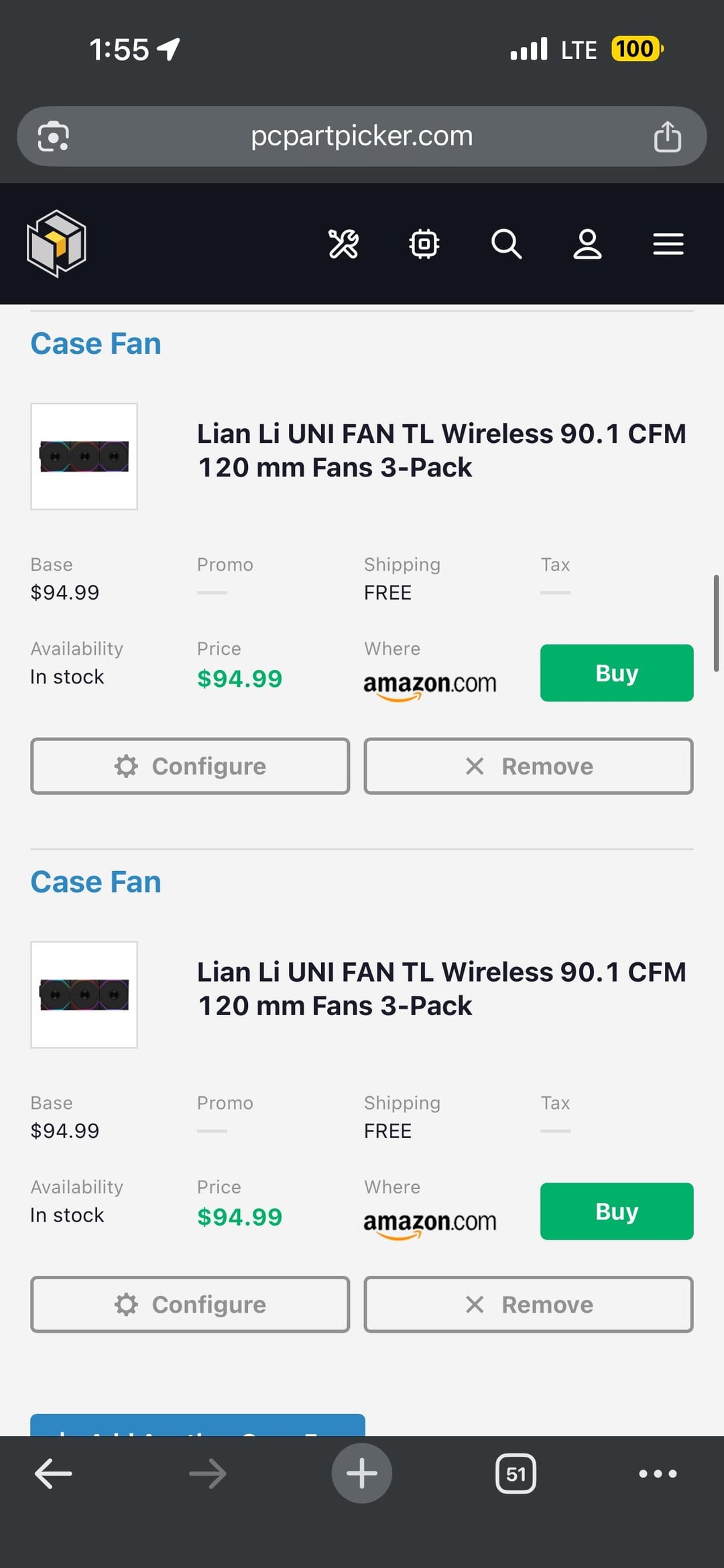This screenshot has height=1568, width=724.
Task: Click the pcpartpicker.com address bar
Action: coord(362,137)
